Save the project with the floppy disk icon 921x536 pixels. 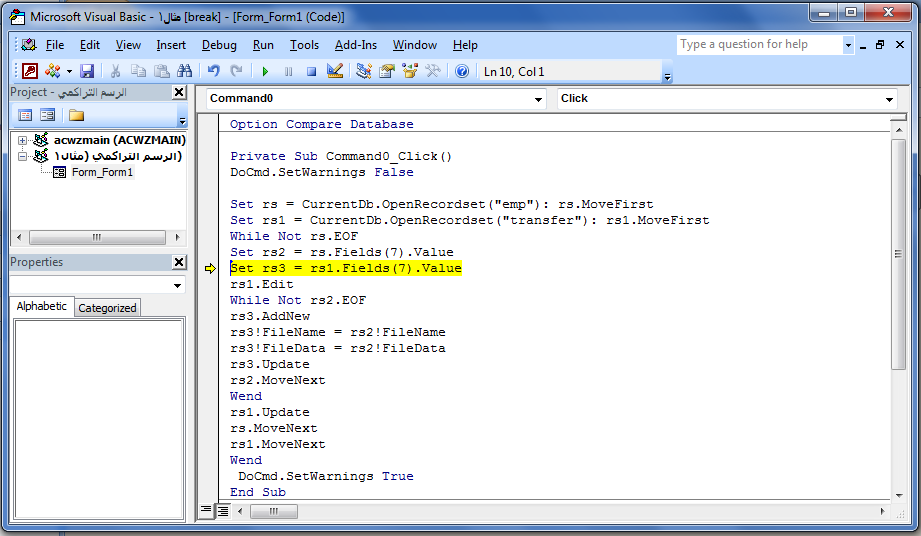click(x=87, y=71)
